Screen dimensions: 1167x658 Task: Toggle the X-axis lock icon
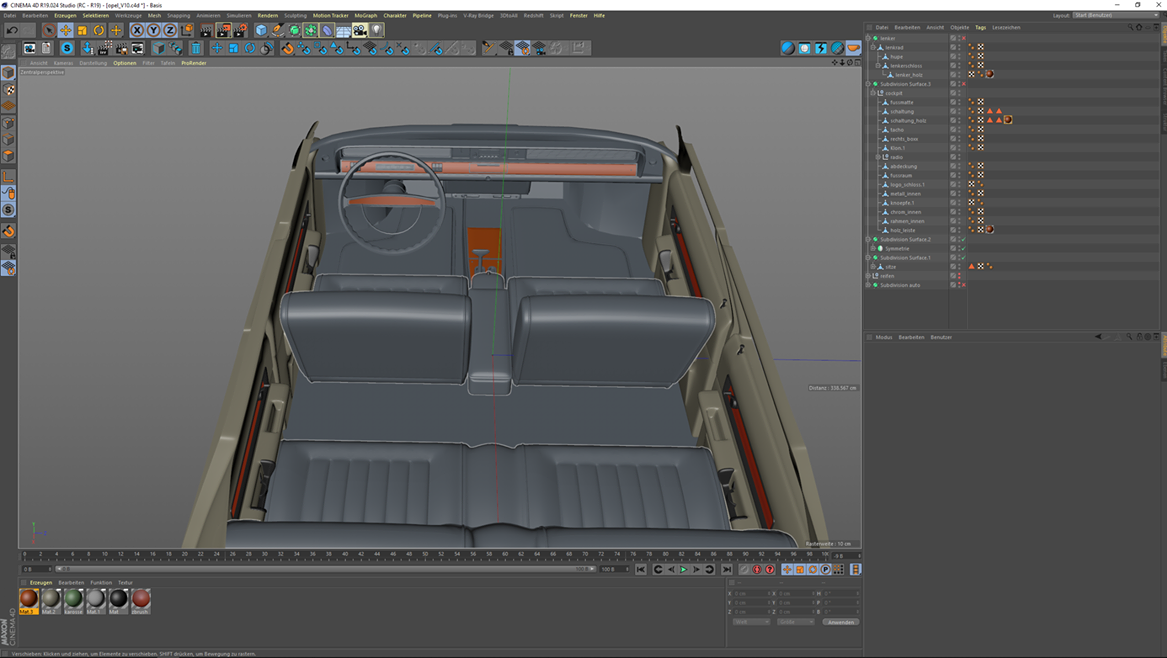point(137,30)
